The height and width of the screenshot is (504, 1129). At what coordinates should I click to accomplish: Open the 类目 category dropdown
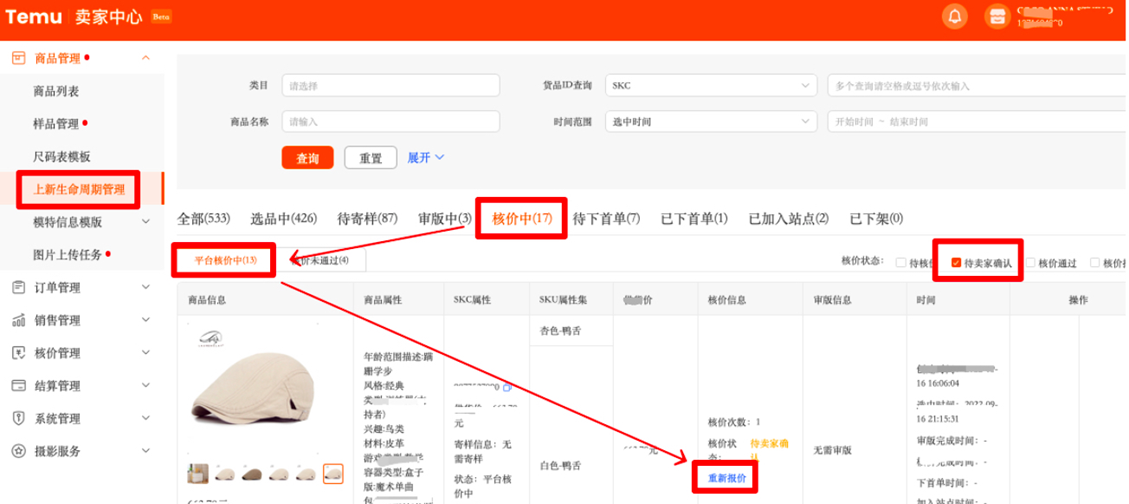[390, 86]
